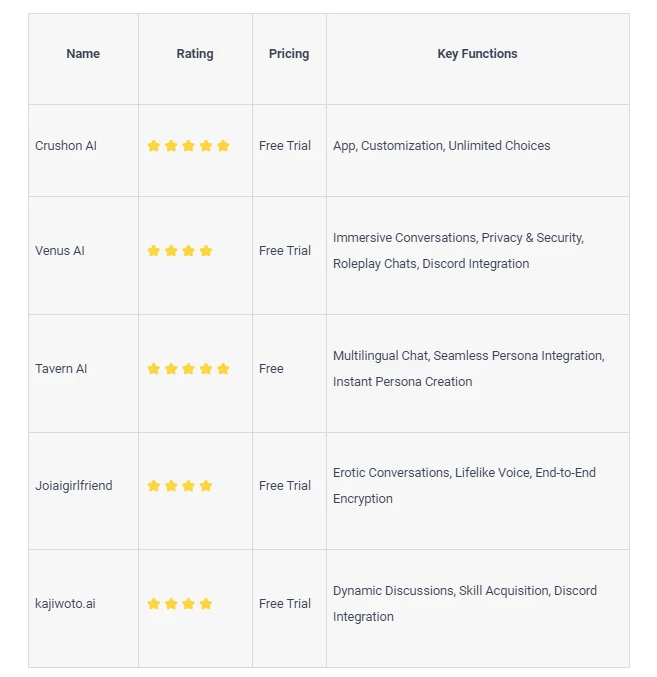
Task: Click the Name column header
Action: [83, 54]
